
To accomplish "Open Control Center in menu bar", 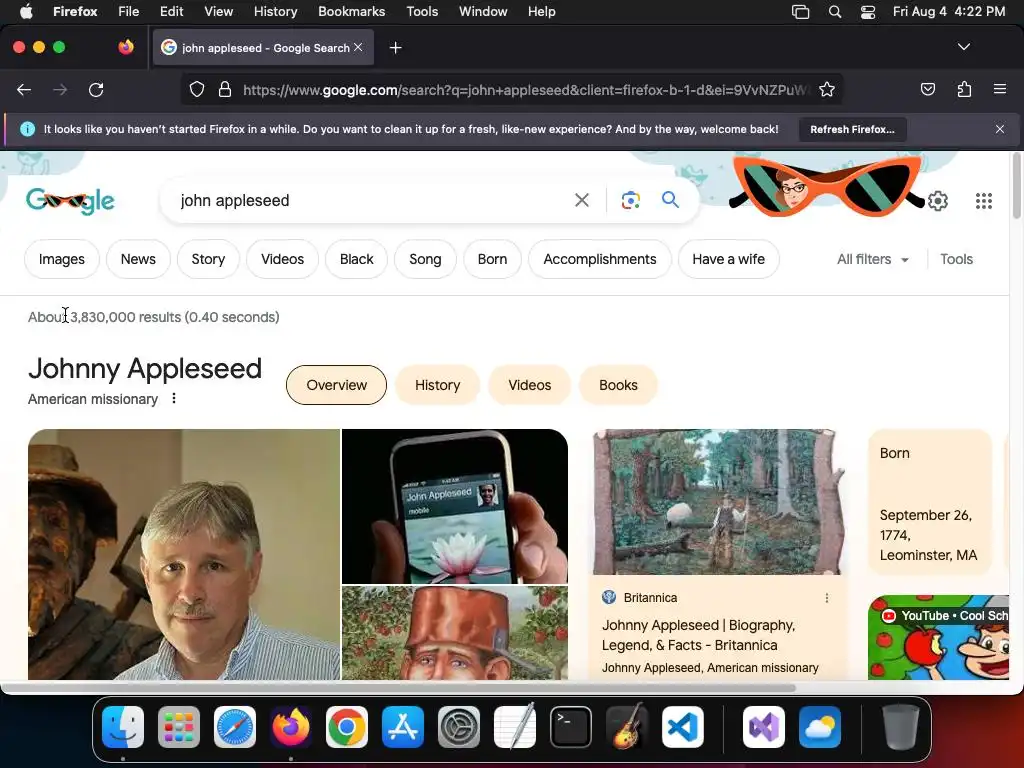I will coord(868,12).
